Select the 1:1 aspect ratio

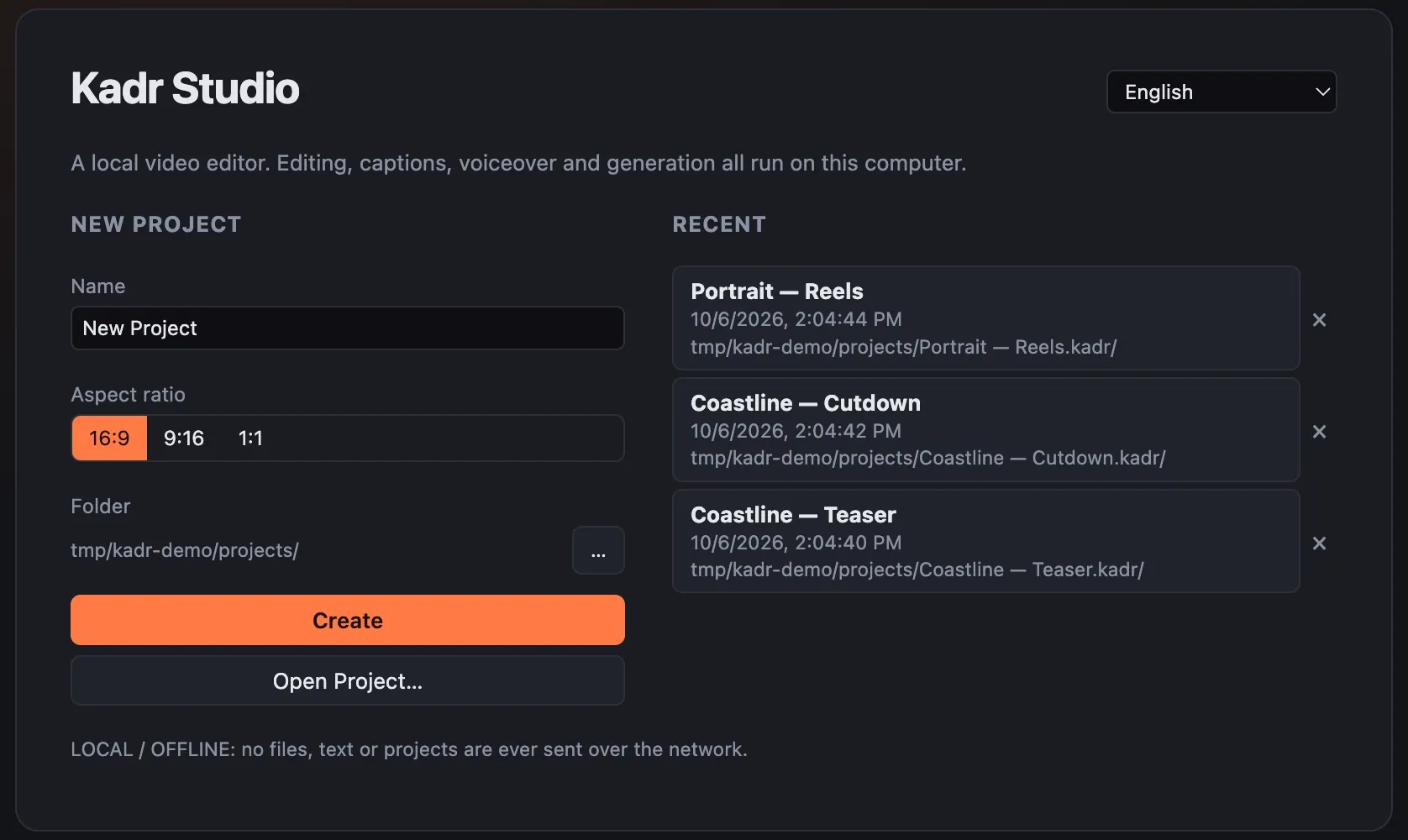tap(250, 438)
